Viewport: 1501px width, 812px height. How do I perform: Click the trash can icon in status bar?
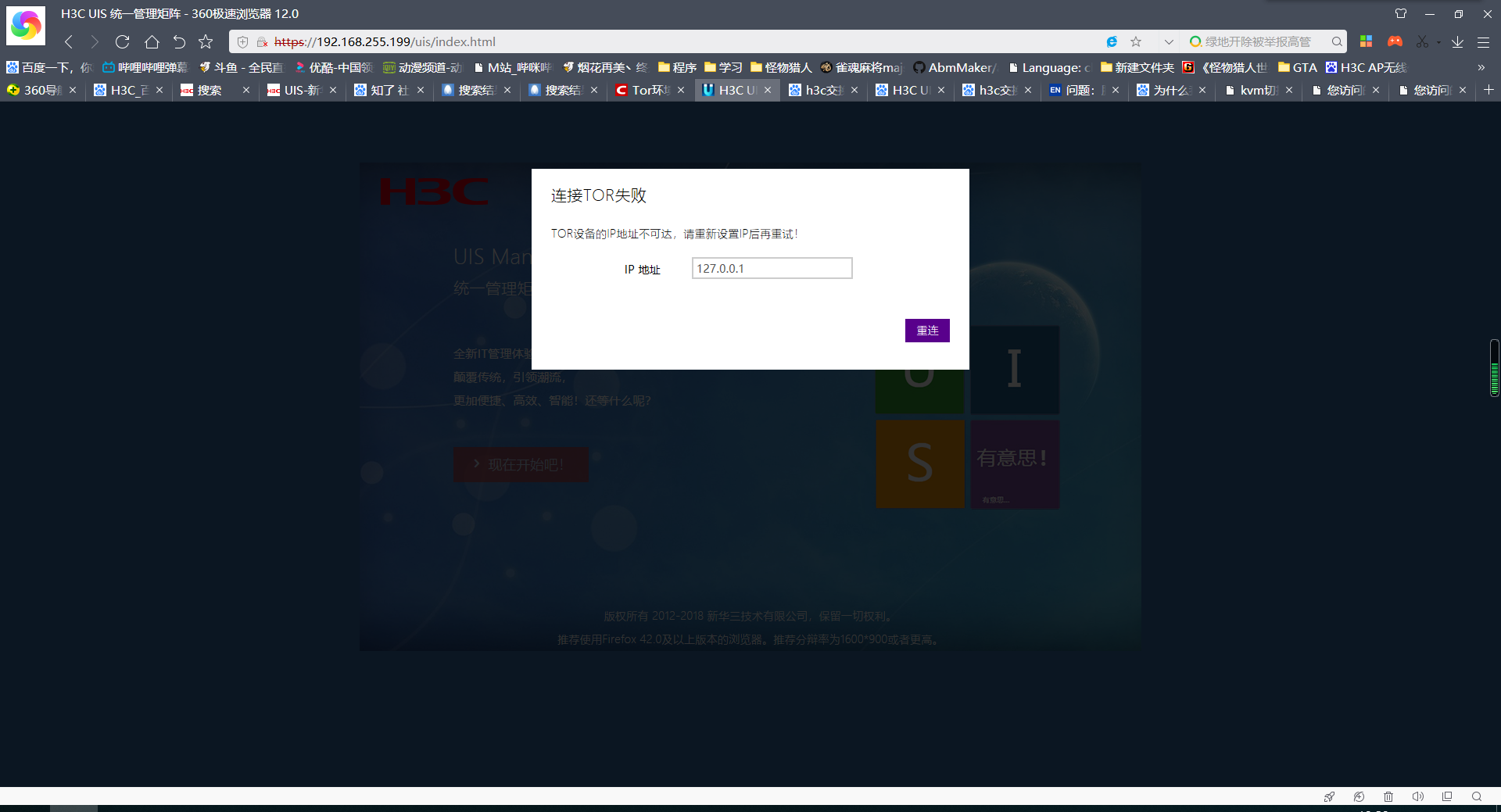pyautogui.click(x=1388, y=796)
